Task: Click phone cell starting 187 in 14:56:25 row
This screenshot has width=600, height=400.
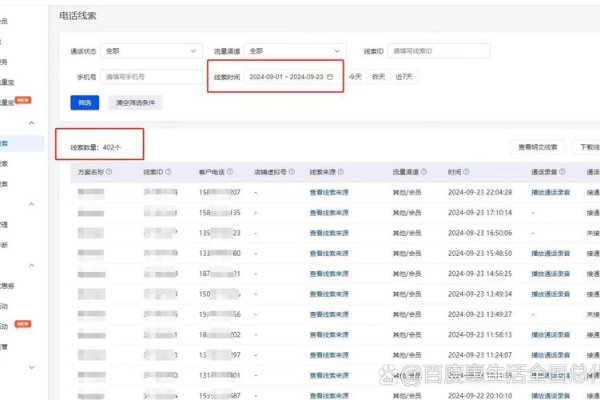Action: tap(220, 274)
